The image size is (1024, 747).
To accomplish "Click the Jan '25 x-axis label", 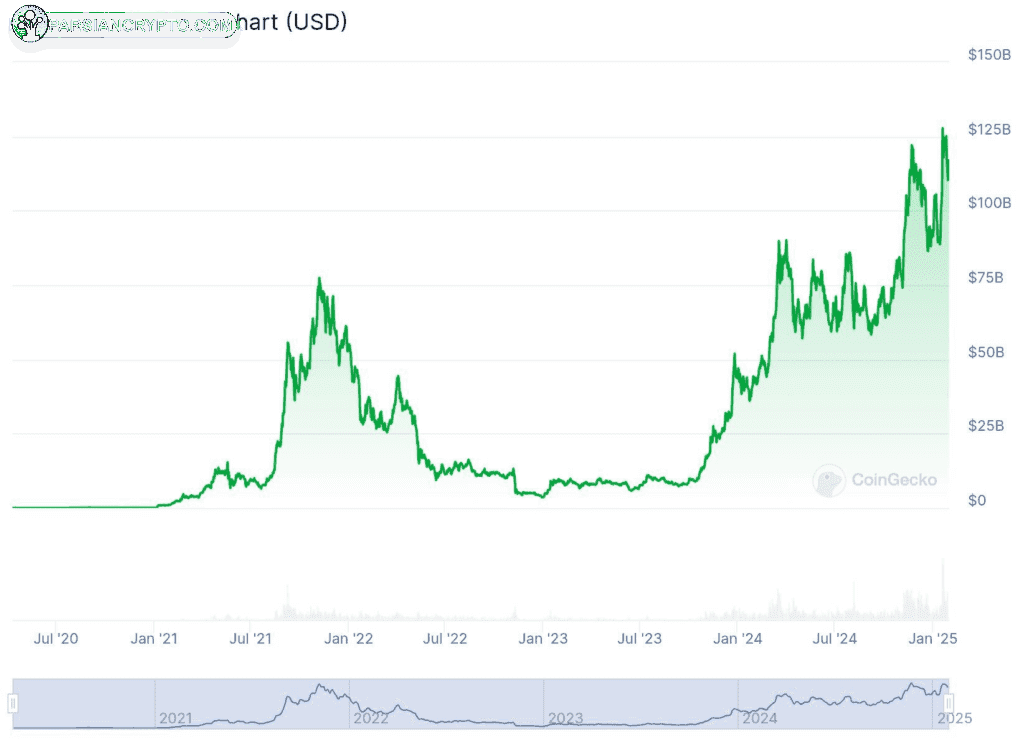I will point(933,639).
